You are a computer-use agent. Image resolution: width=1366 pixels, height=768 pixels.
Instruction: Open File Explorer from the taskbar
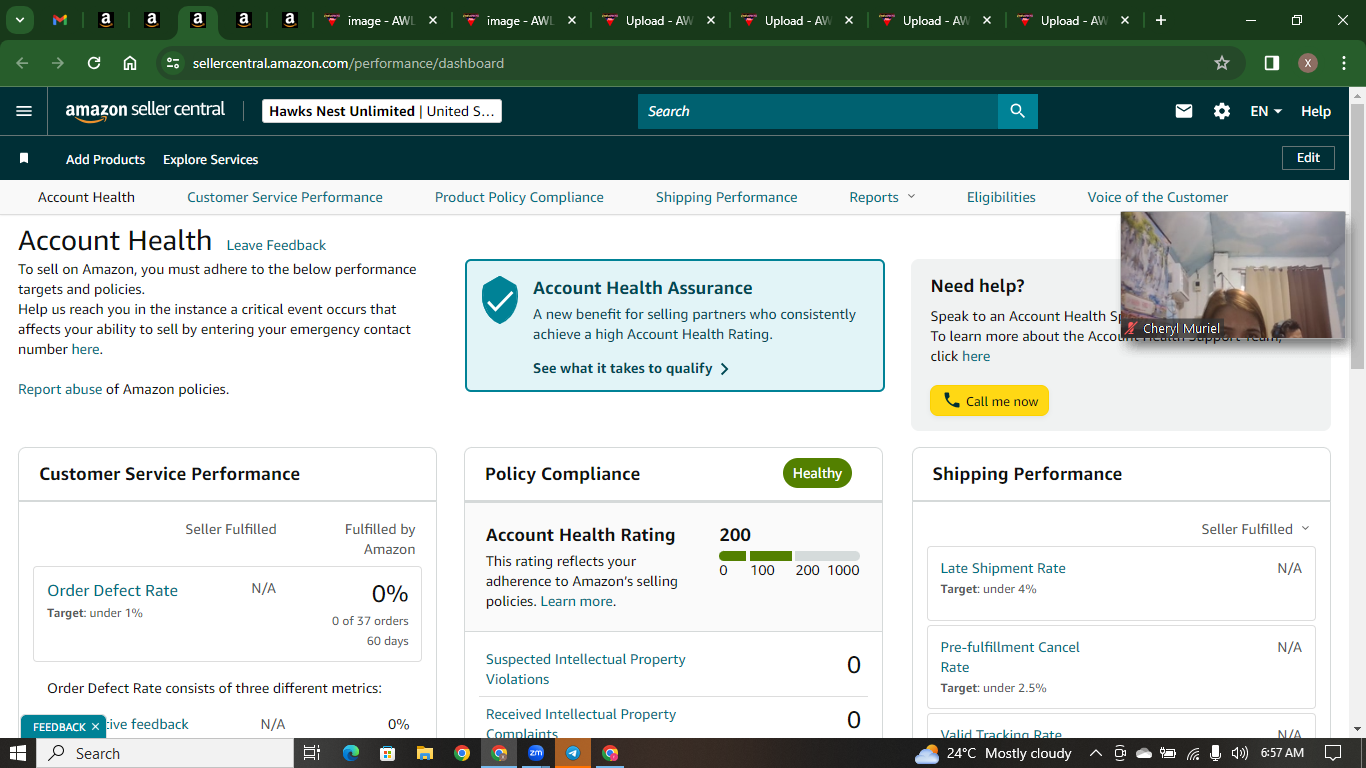tap(424, 753)
